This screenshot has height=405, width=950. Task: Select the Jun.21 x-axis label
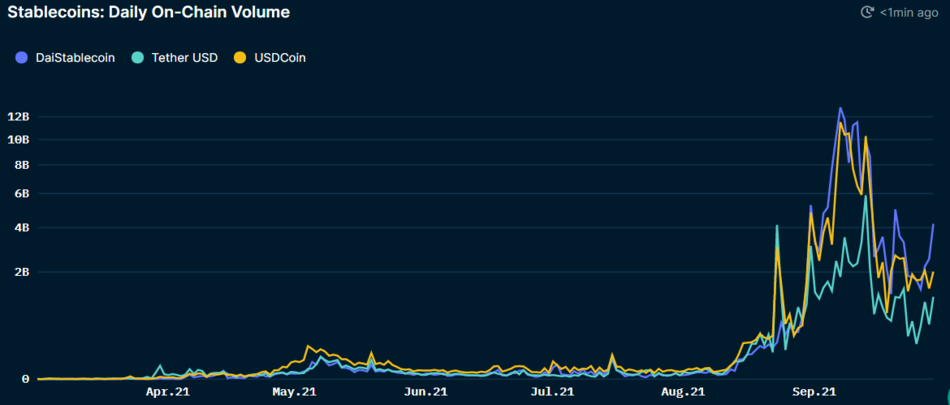pos(427,392)
